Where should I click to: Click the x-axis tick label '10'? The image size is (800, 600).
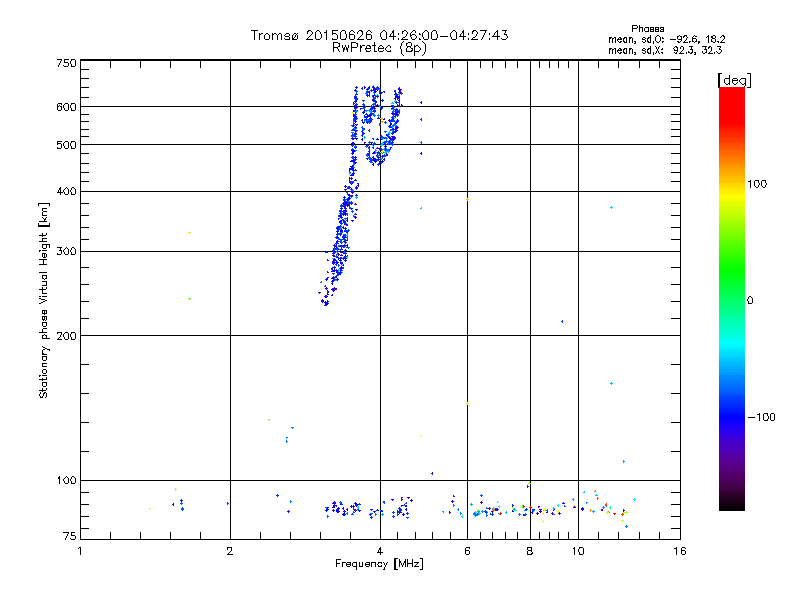point(578,551)
